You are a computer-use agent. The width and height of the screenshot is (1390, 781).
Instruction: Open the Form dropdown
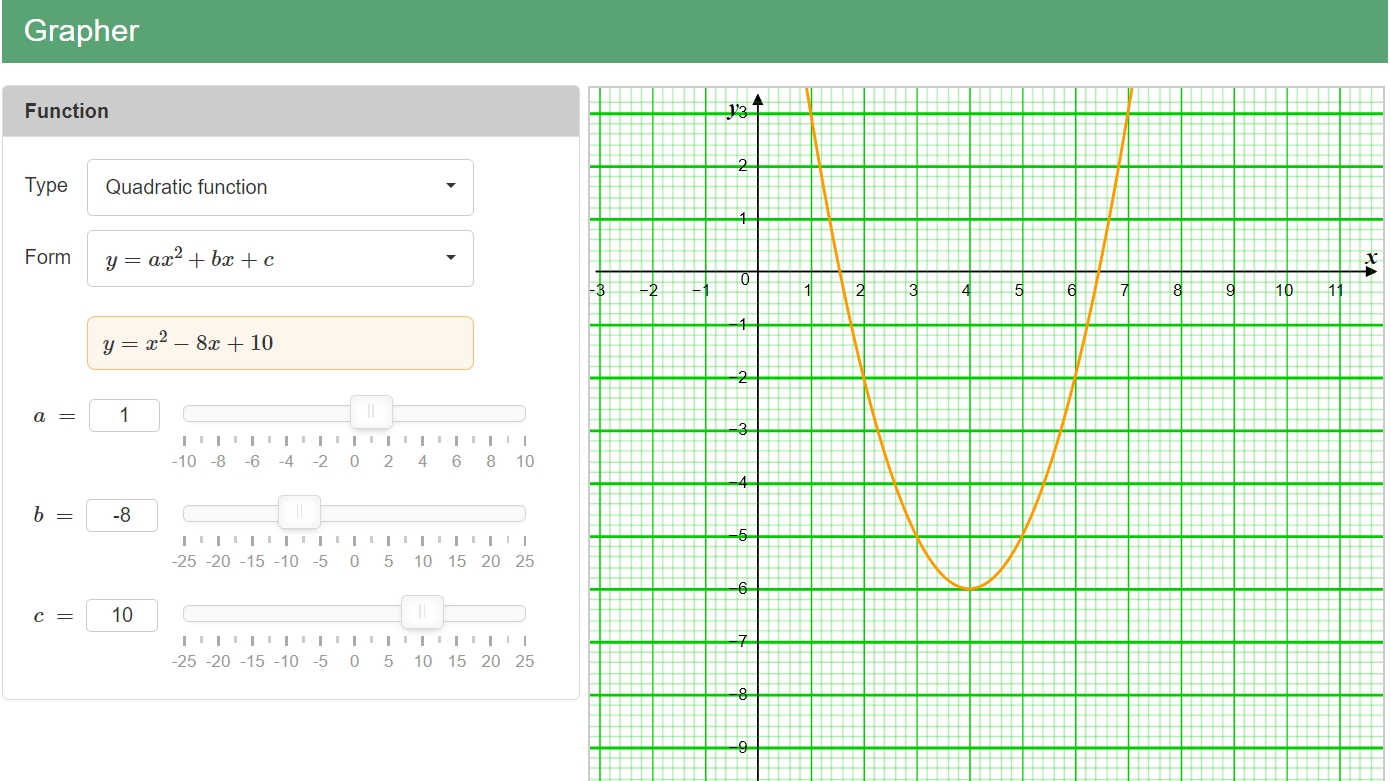tap(280, 258)
